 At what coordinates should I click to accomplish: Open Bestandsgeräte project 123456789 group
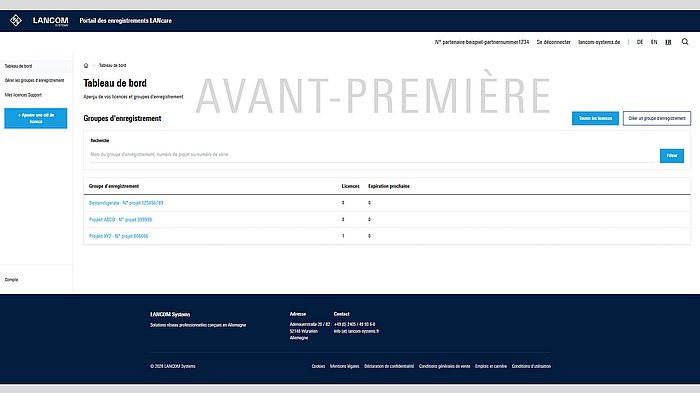pos(126,203)
